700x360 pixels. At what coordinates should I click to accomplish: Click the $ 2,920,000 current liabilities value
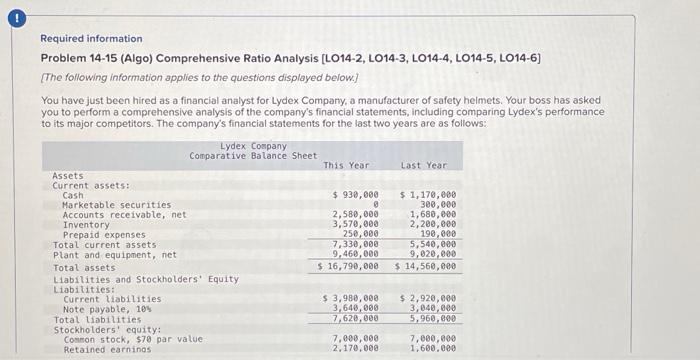428,297
